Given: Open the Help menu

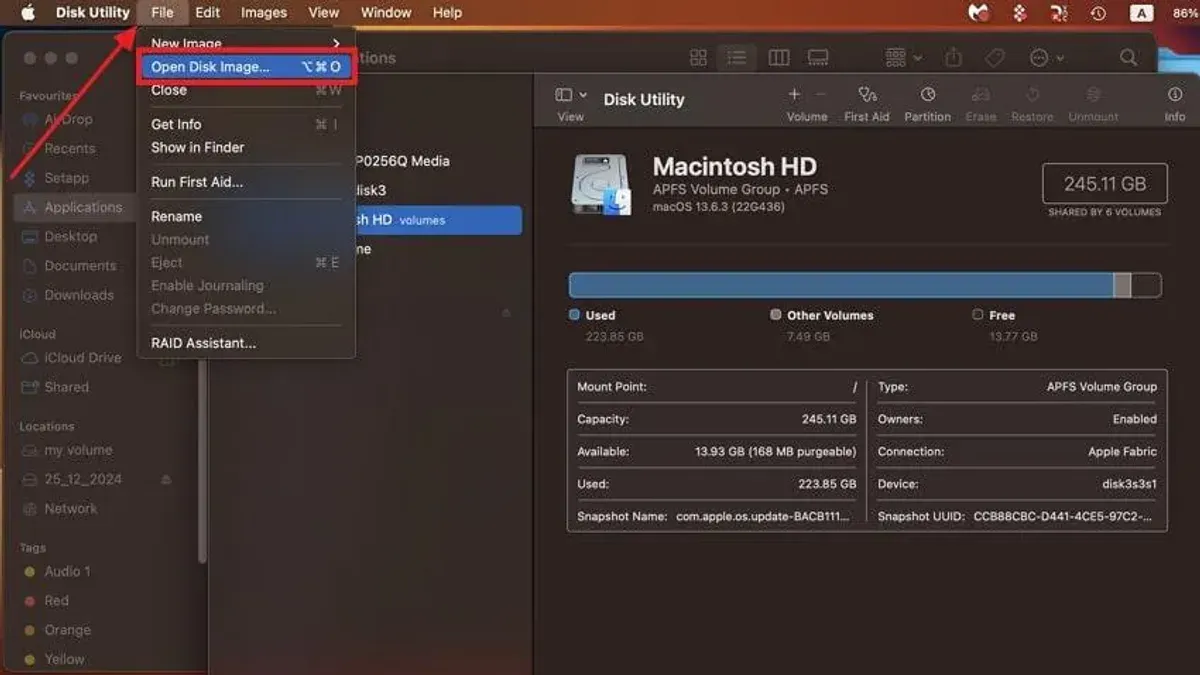Looking at the screenshot, I should (447, 12).
